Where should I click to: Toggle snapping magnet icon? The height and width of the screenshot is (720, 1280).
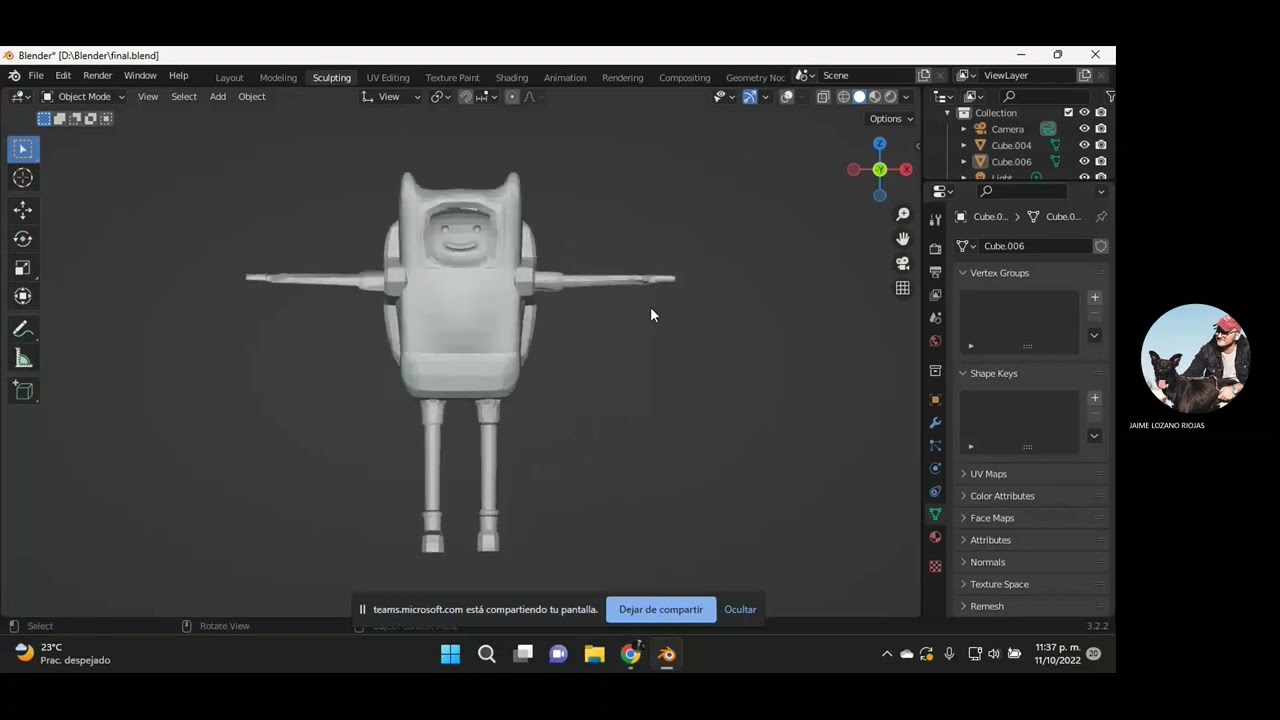(x=465, y=97)
